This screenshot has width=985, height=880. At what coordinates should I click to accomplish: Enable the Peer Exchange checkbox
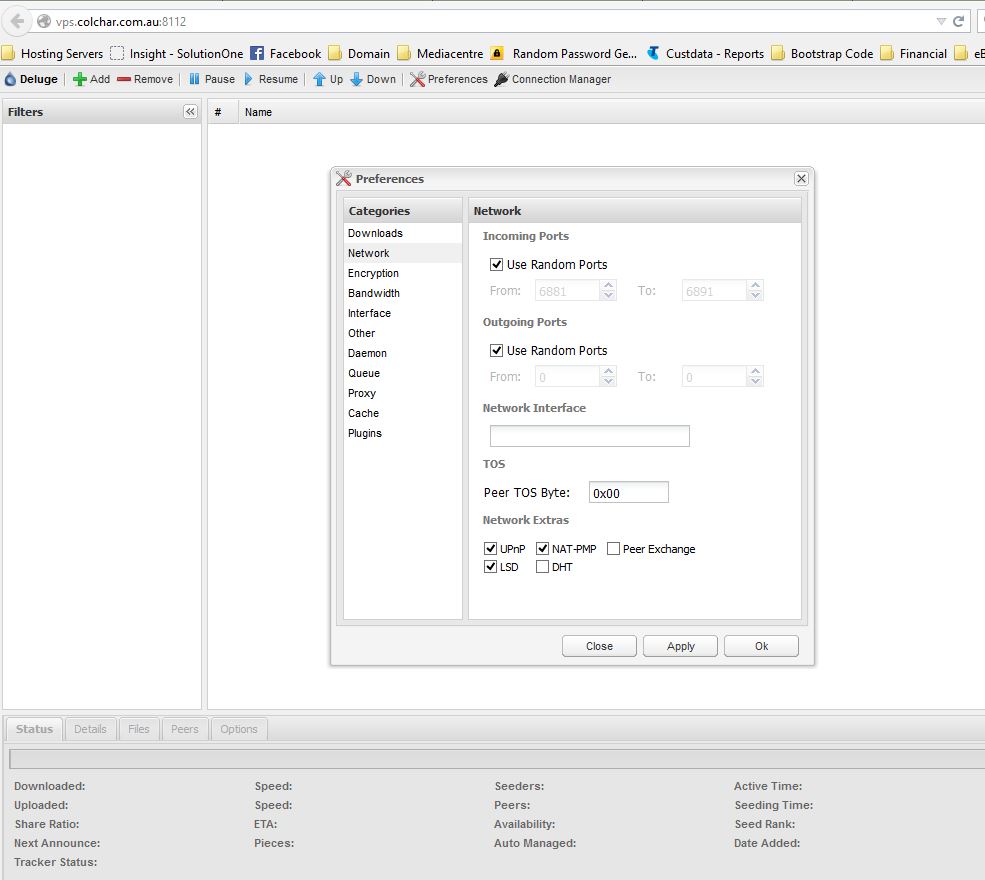pos(614,549)
